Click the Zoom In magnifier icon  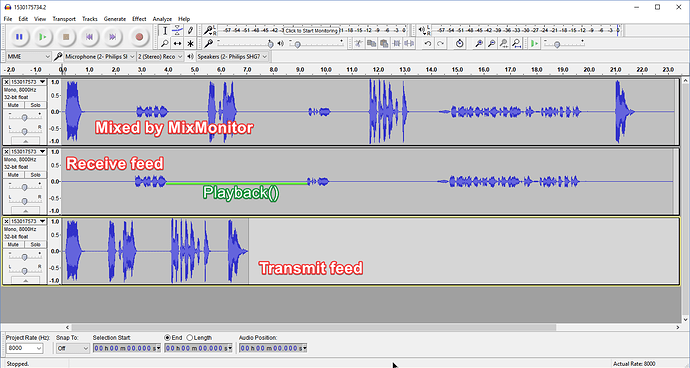tap(479, 43)
